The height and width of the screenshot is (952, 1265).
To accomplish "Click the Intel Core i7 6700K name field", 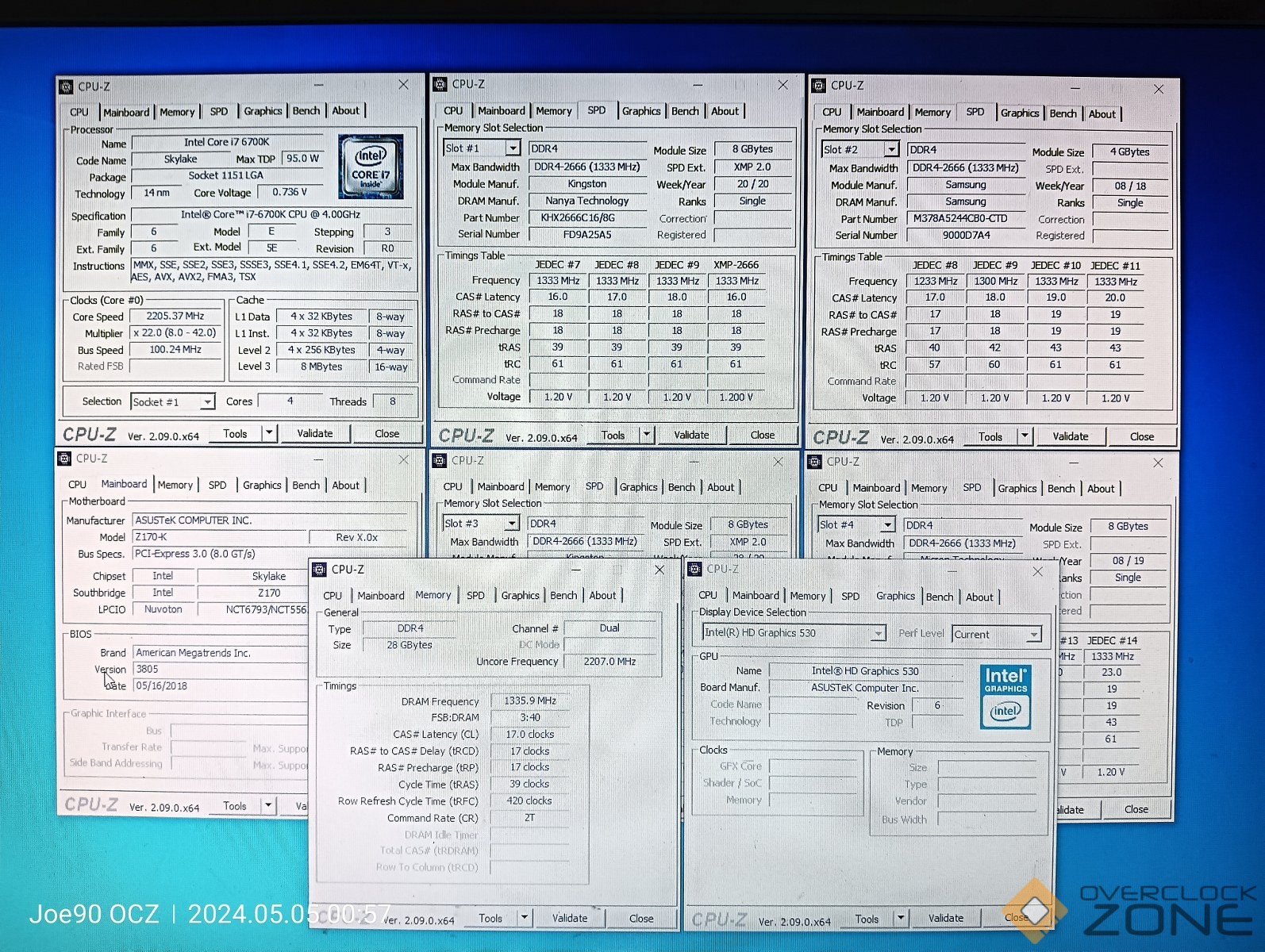I will 227,143.
